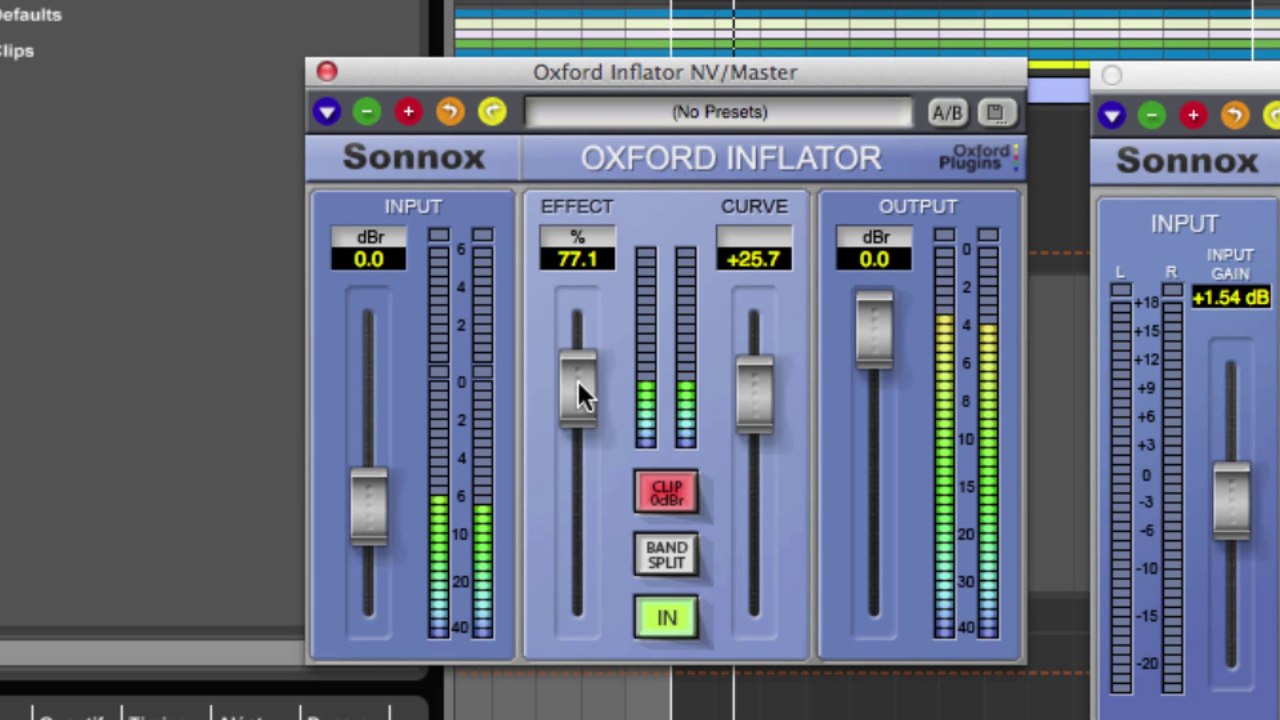
Task: Click green minus button in second plugin window
Action: (x=1152, y=116)
